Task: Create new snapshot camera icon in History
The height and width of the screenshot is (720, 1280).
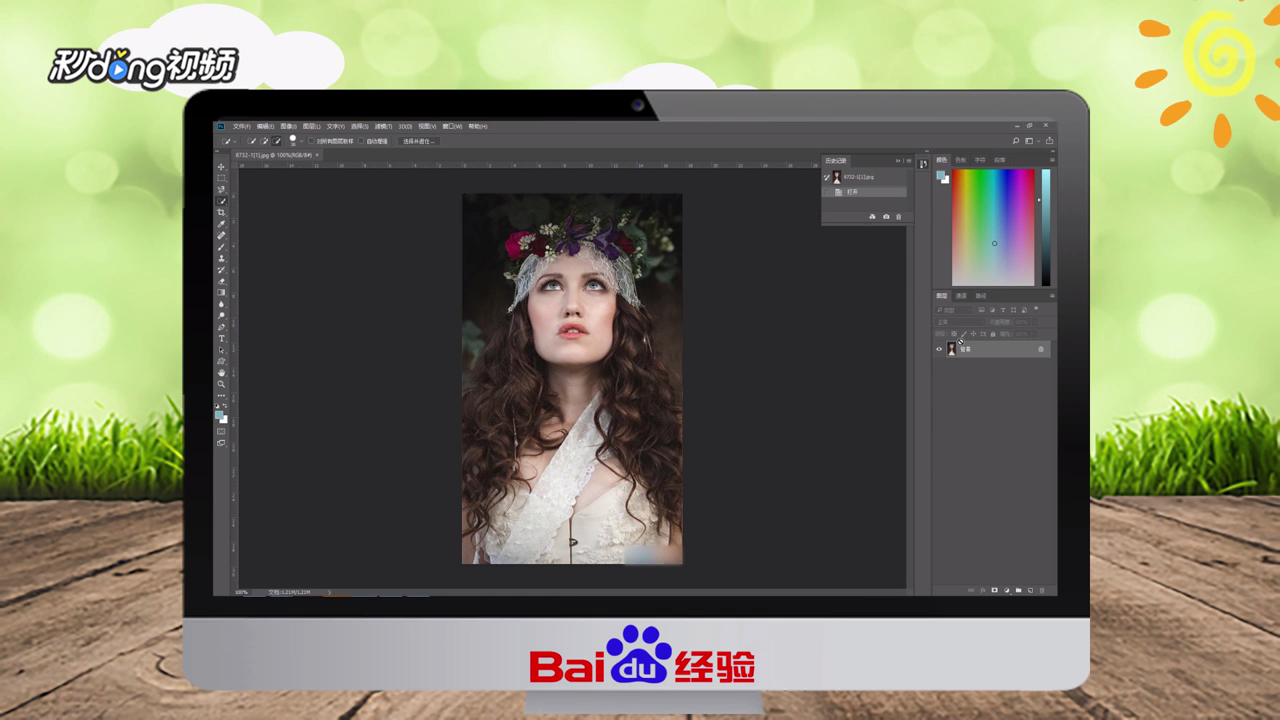Action: pos(886,217)
